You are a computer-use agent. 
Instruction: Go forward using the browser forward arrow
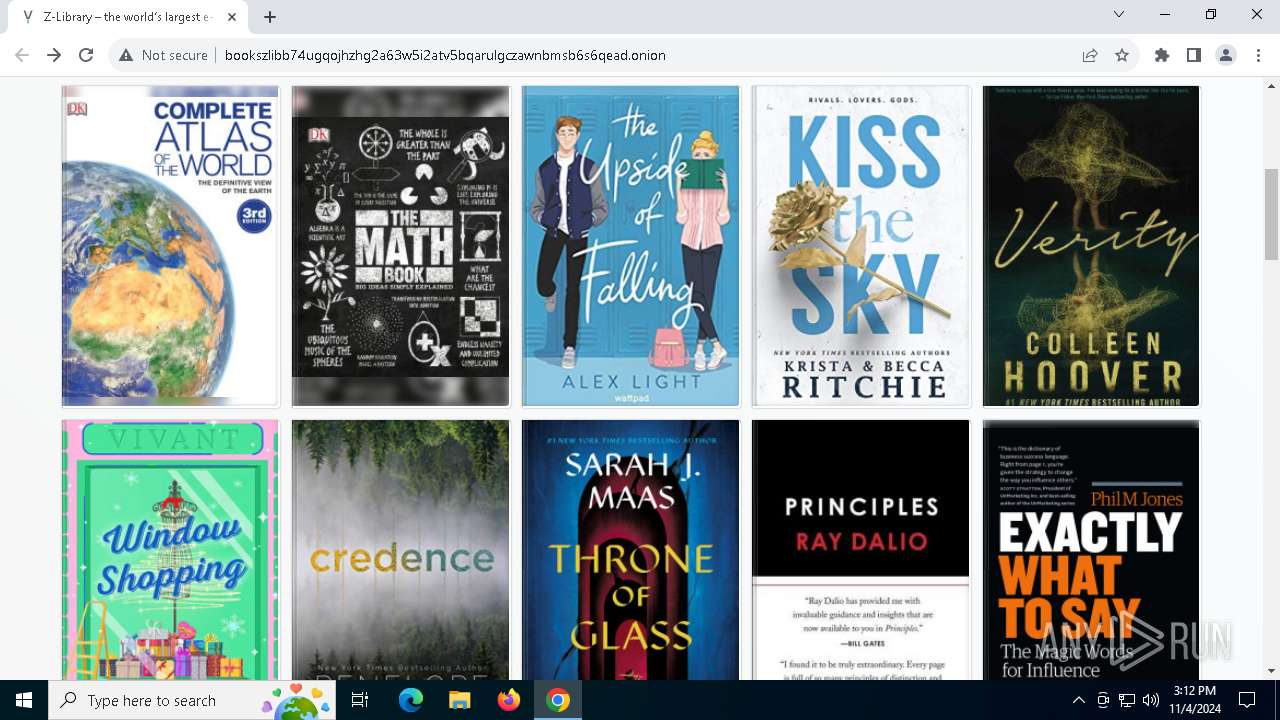(x=54, y=55)
